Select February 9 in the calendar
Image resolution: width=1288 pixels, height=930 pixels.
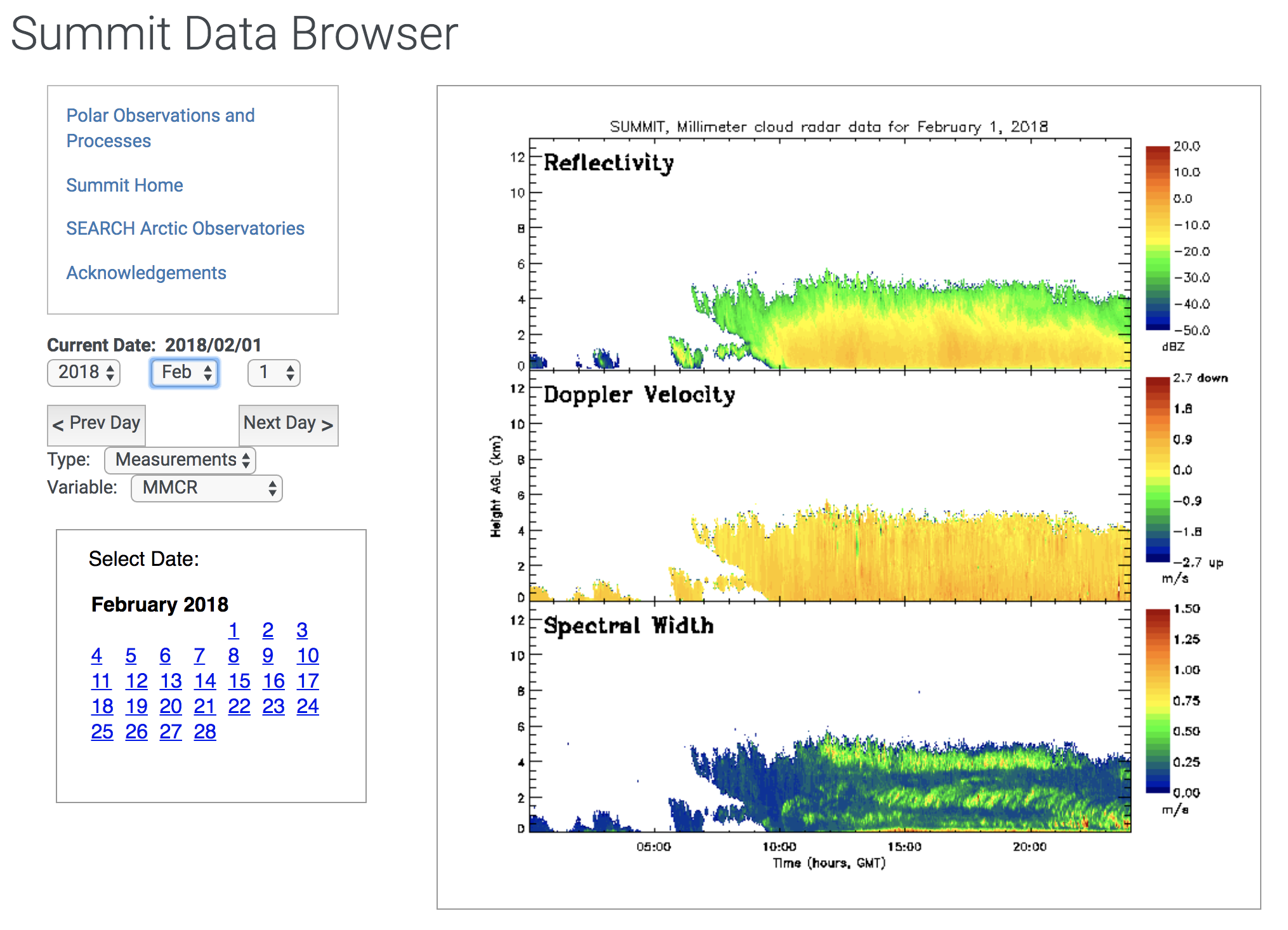pos(268,655)
